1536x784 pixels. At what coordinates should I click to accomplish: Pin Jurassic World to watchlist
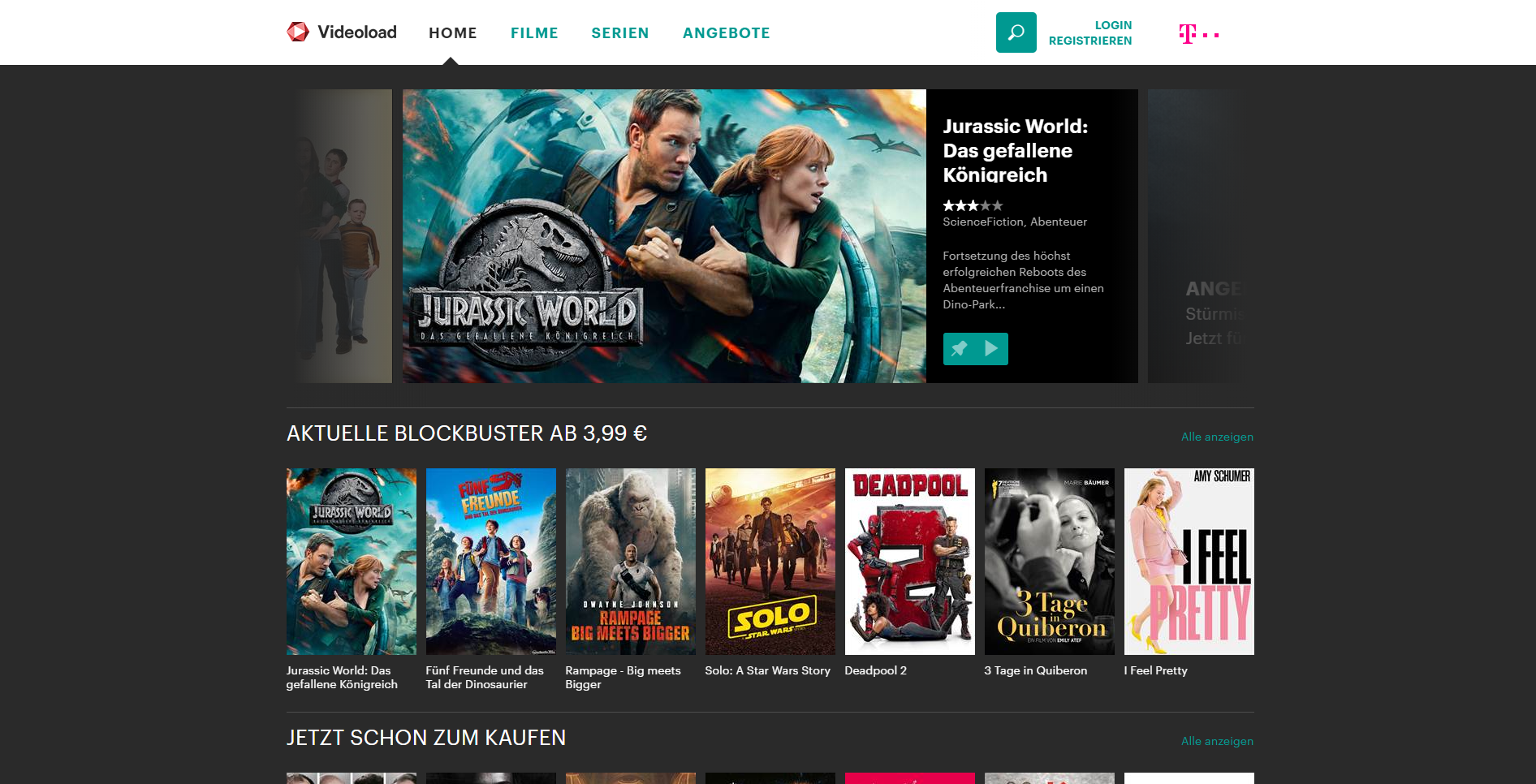point(960,349)
